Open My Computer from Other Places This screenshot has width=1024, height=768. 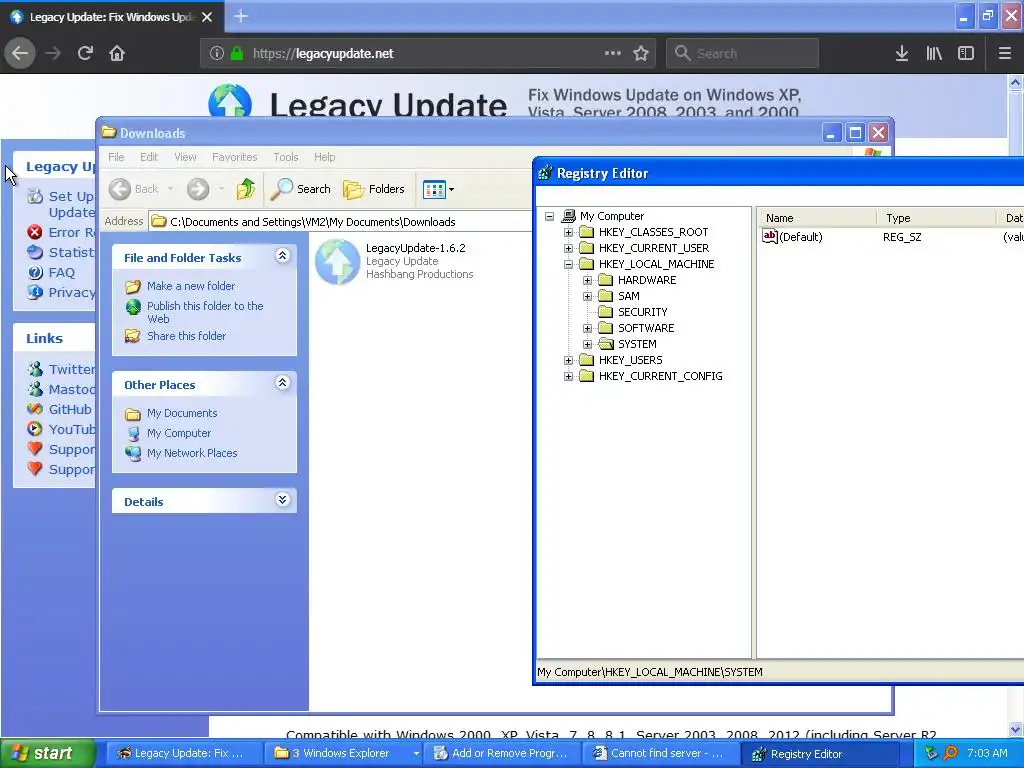pos(179,433)
